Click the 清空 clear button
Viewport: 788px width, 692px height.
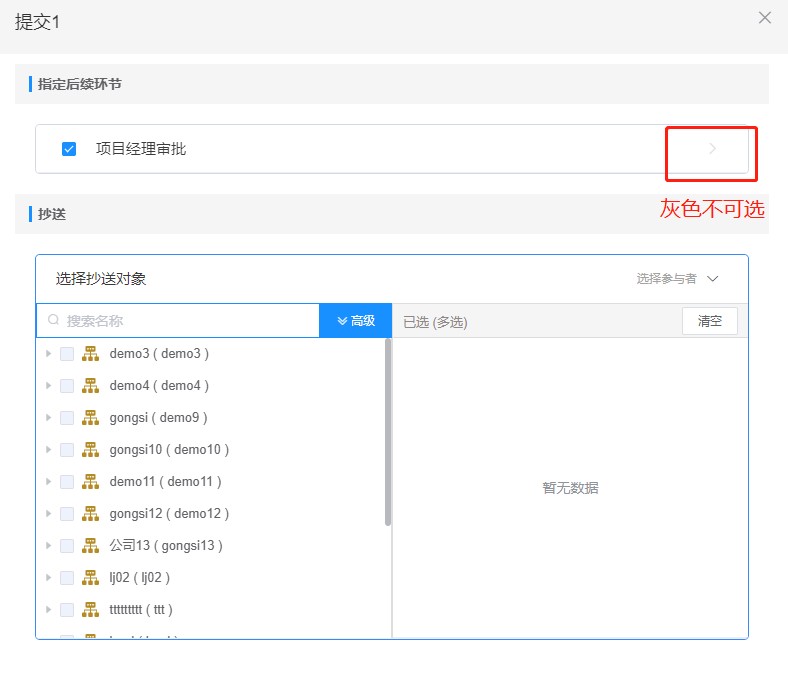(709, 321)
